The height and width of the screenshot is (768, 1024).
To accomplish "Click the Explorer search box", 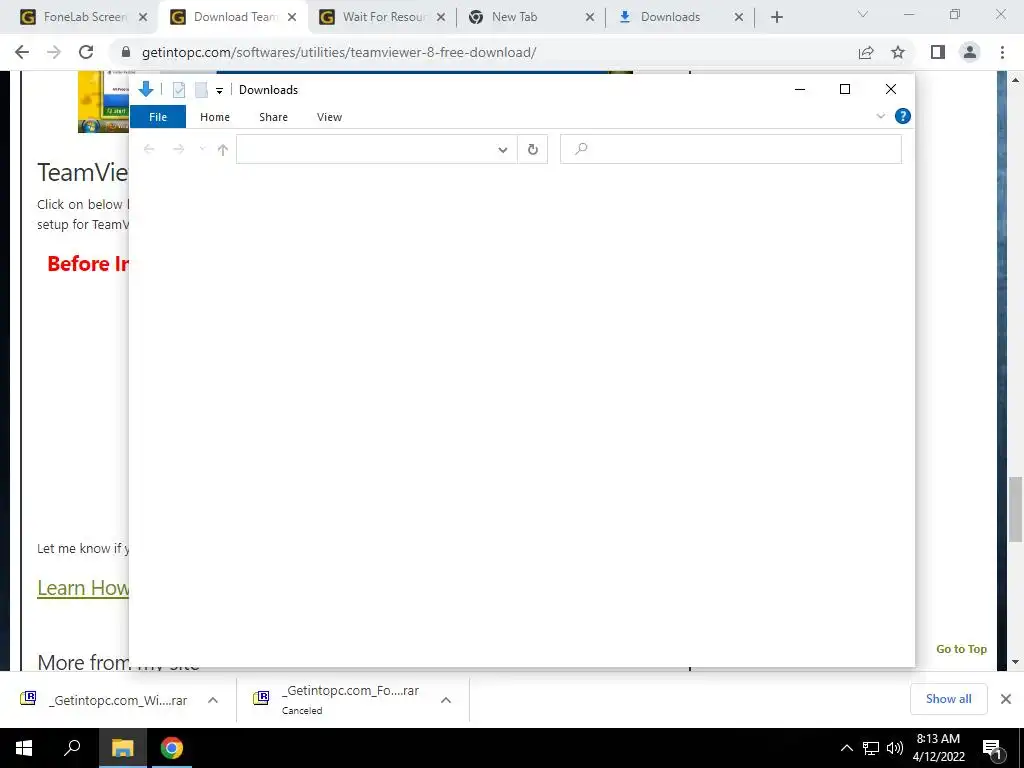I will coord(731,150).
